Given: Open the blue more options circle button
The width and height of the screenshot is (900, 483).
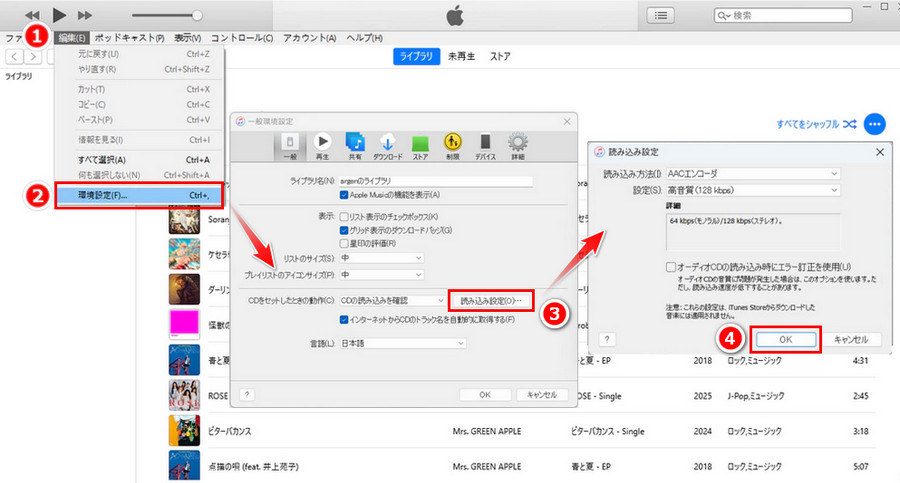Looking at the screenshot, I should (875, 124).
